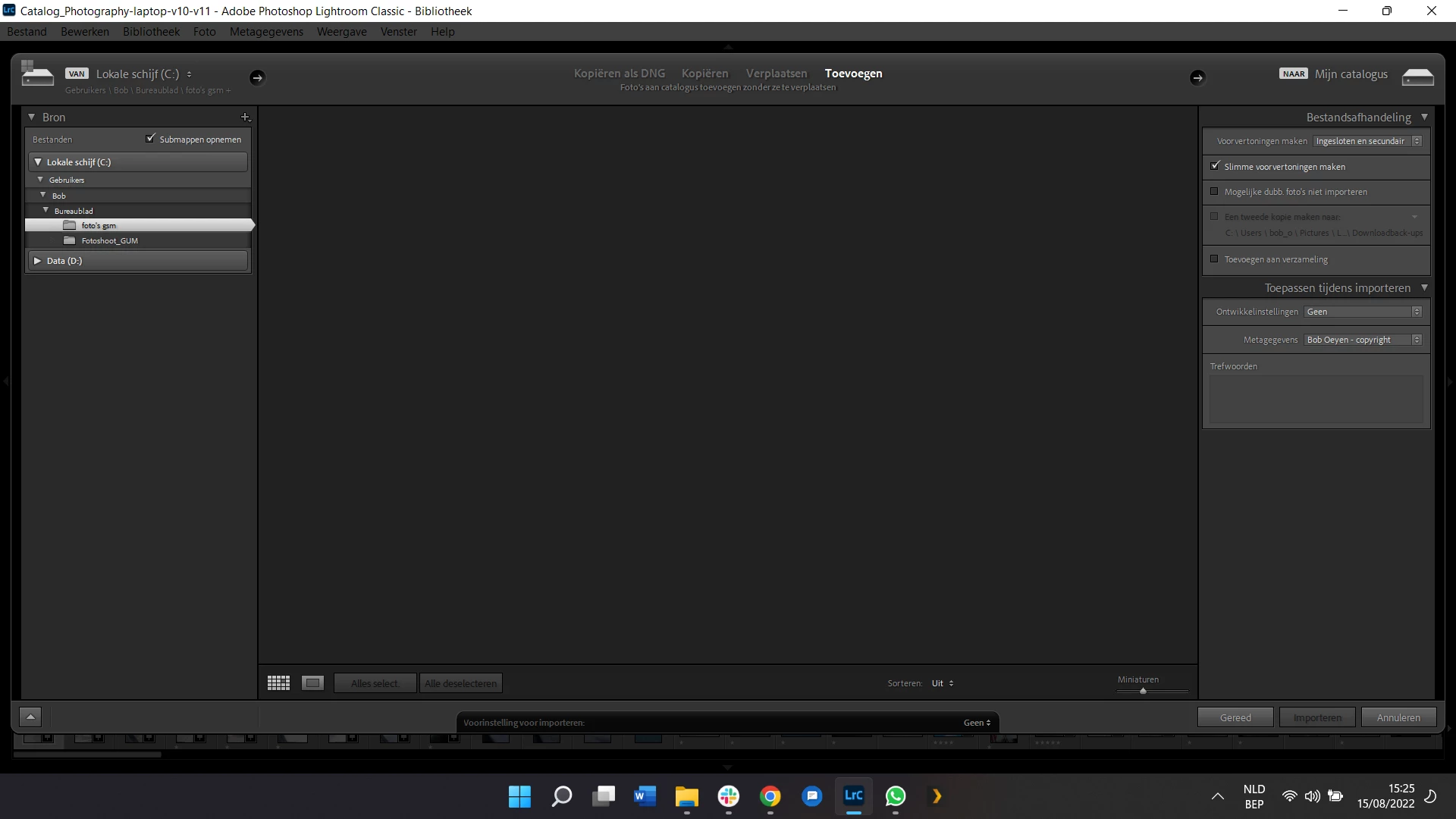The height and width of the screenshot is (819, 1456).
Task: Open Voorvertoningen maken dropdown
Action: pyautogui.click(x=1367, y=141)
